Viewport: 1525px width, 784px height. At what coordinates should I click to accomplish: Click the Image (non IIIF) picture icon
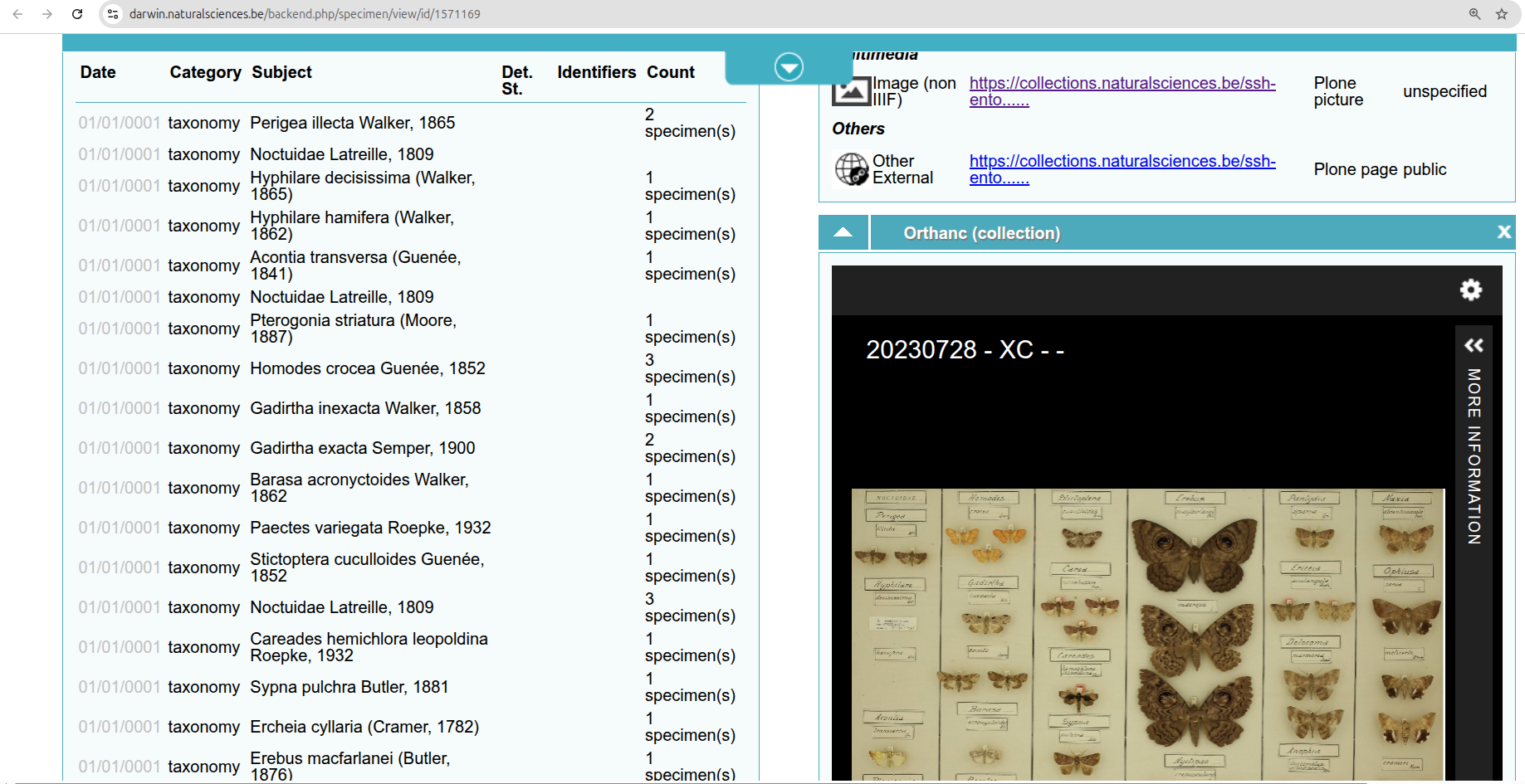point(852,91)
